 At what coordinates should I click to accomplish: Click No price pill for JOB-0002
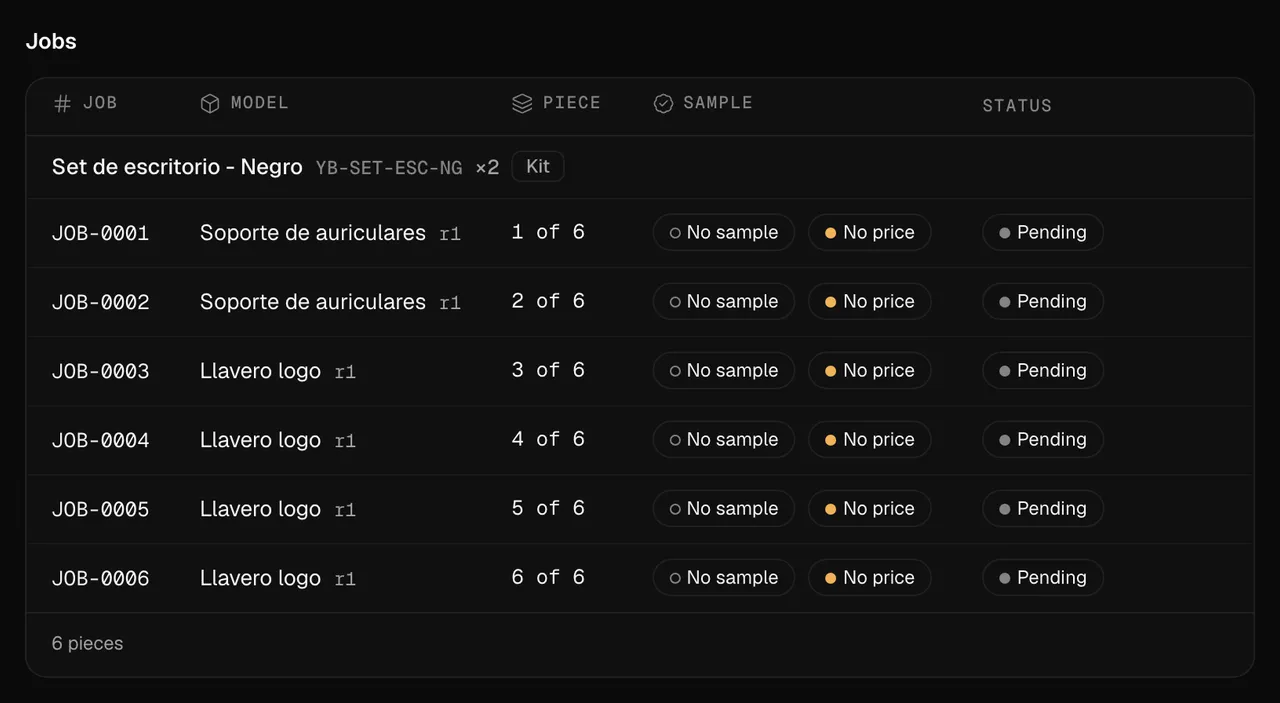[870, 301]
